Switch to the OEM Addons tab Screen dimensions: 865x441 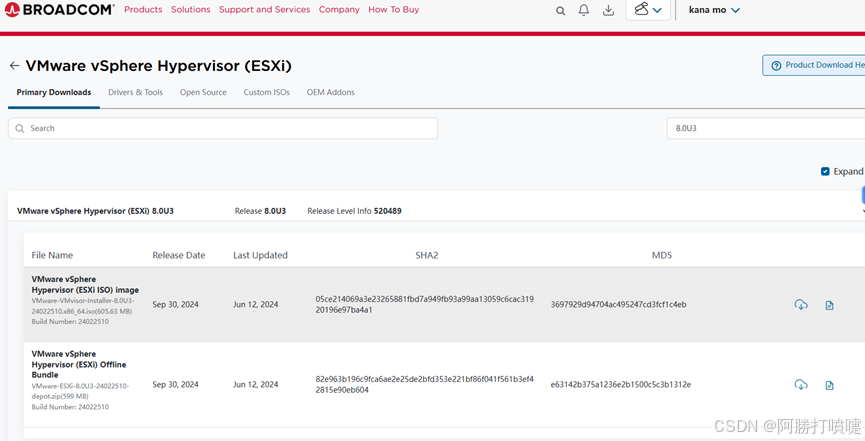[x=330, y=92]
